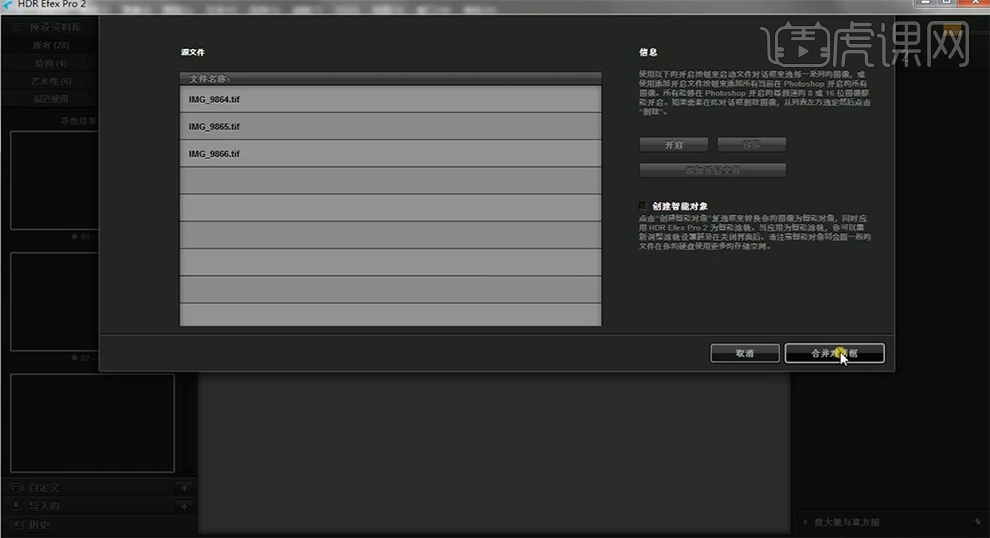The height and width of the screenshot is (538, 990).
Task: Select the IMG_9866.tif file row
Action: [390, 153]
